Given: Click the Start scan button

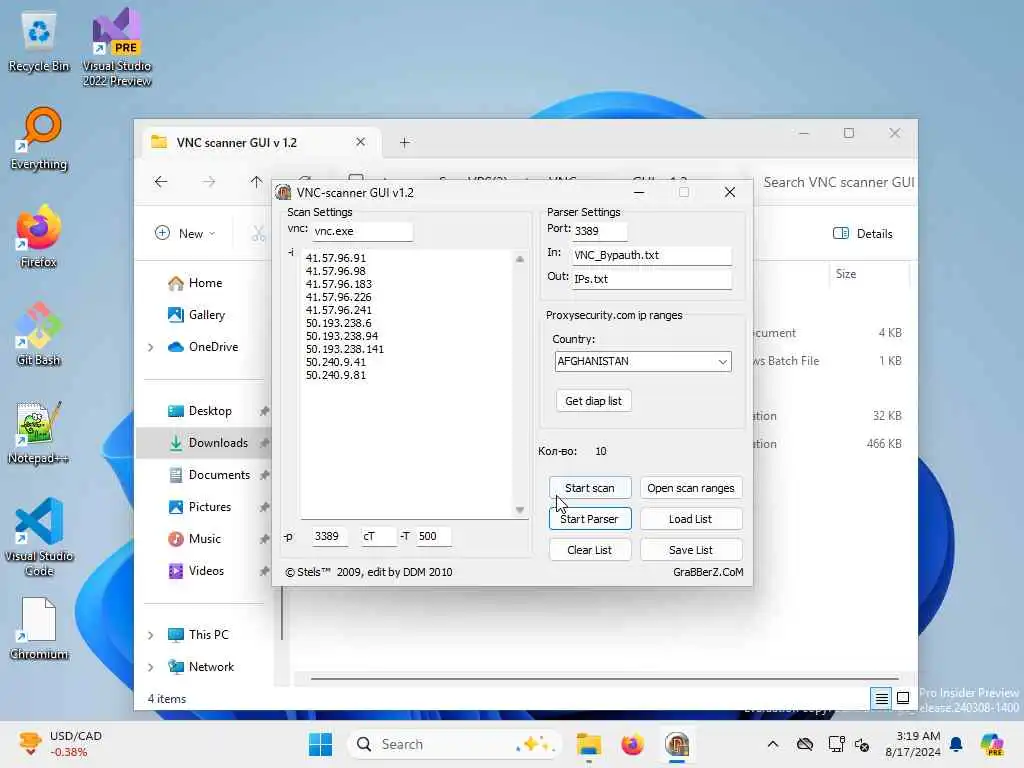Looking at the screenshot, I should pos(590,488).
